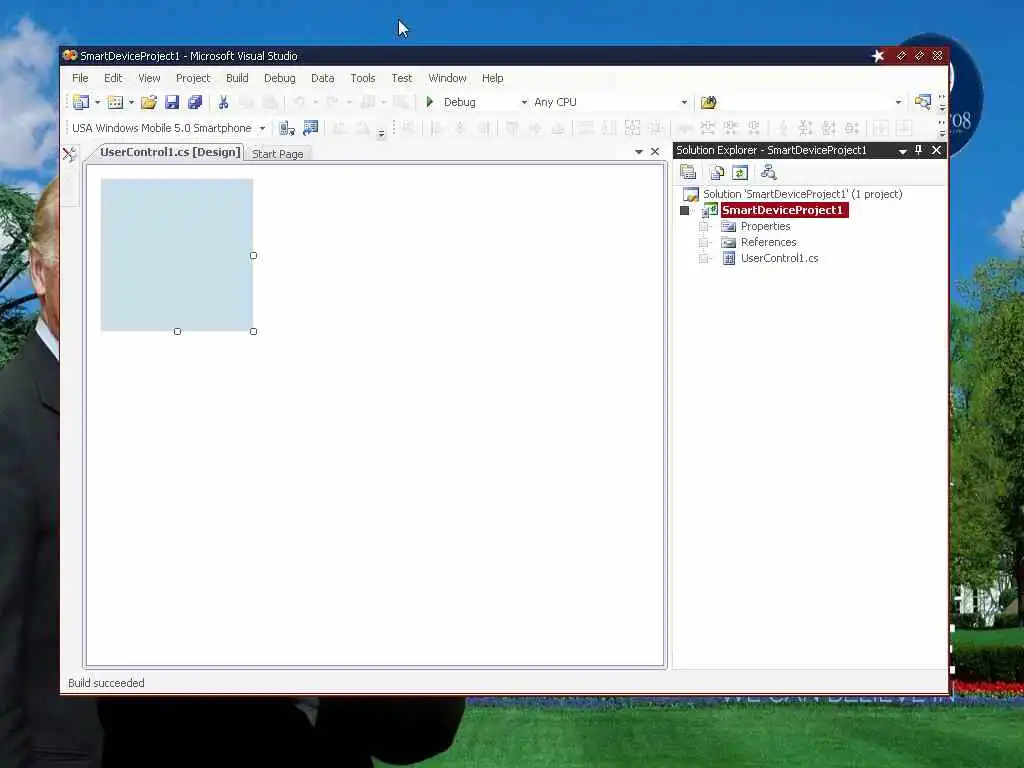The image size is (1024, 768).
Task: Open the Add New Item dropdown arrow
Action: coord(131,103)
